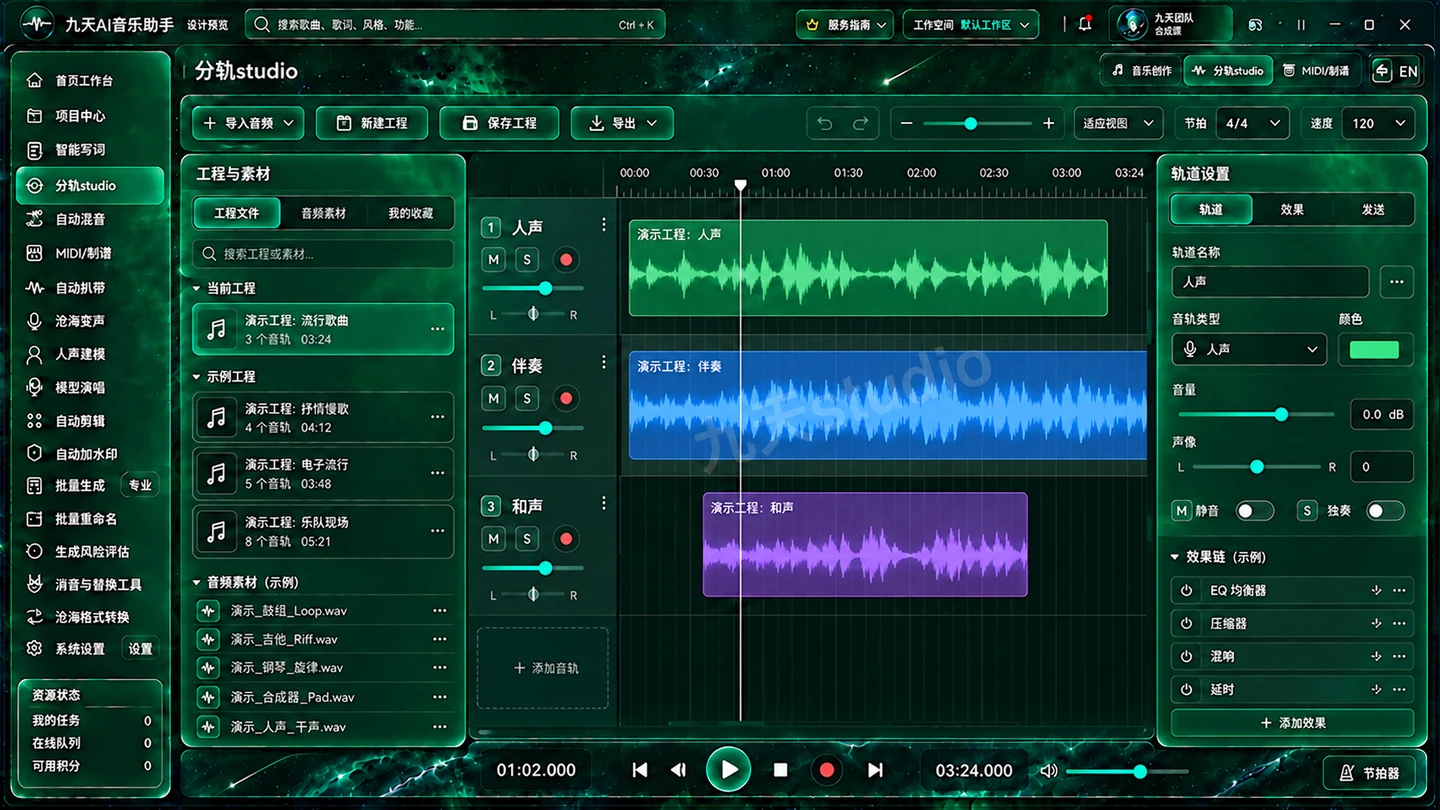Click the 音量 slider in track settings
Image resolution: width=1440 pixels, height=810 pixels.
(1256, 414)
